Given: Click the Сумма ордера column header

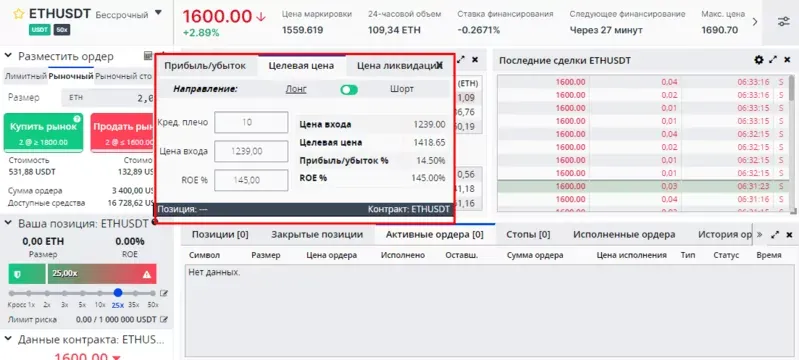Looking at the screenshot, I should point(535,255).
